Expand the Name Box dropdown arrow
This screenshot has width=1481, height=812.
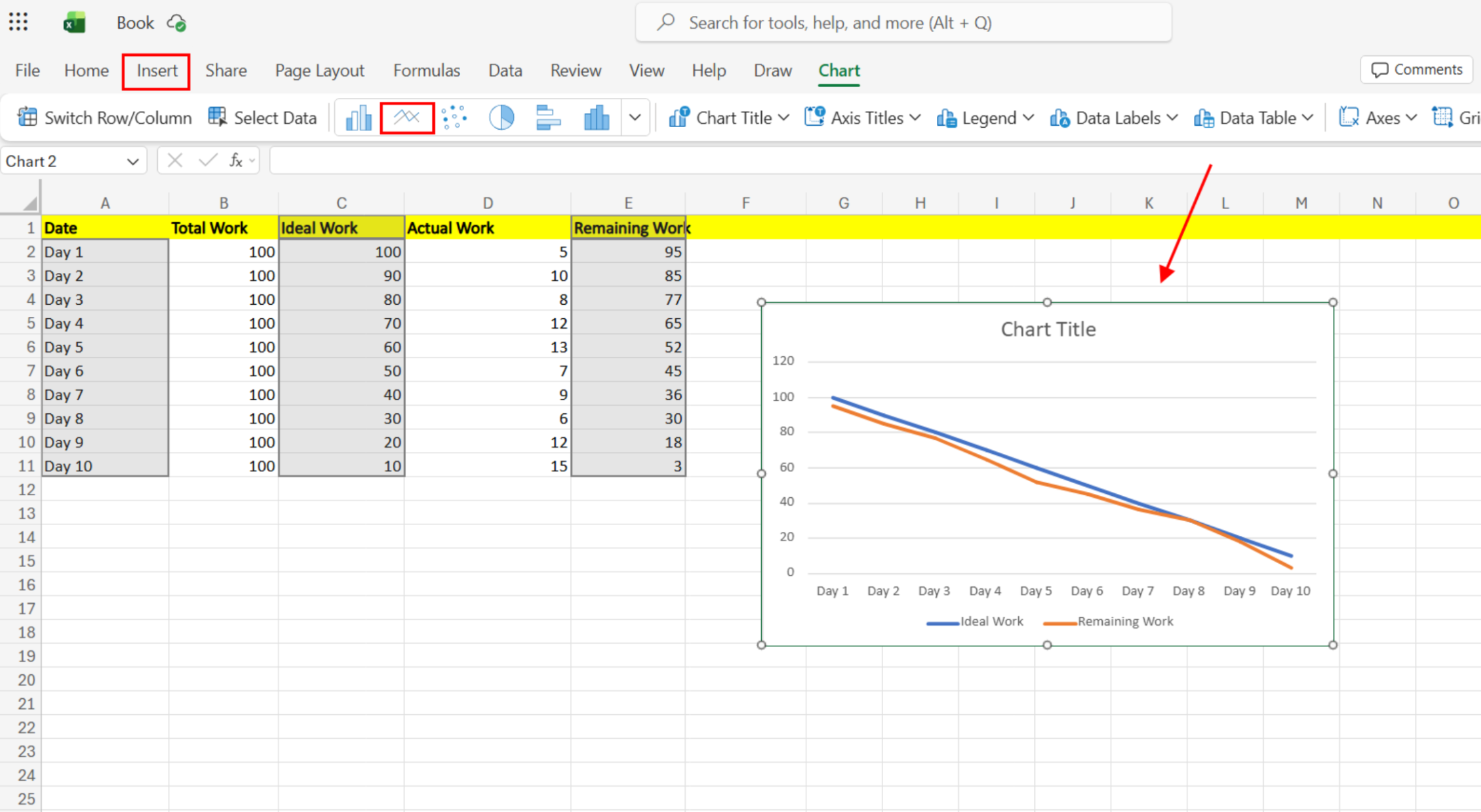click(x=133, y=162)
